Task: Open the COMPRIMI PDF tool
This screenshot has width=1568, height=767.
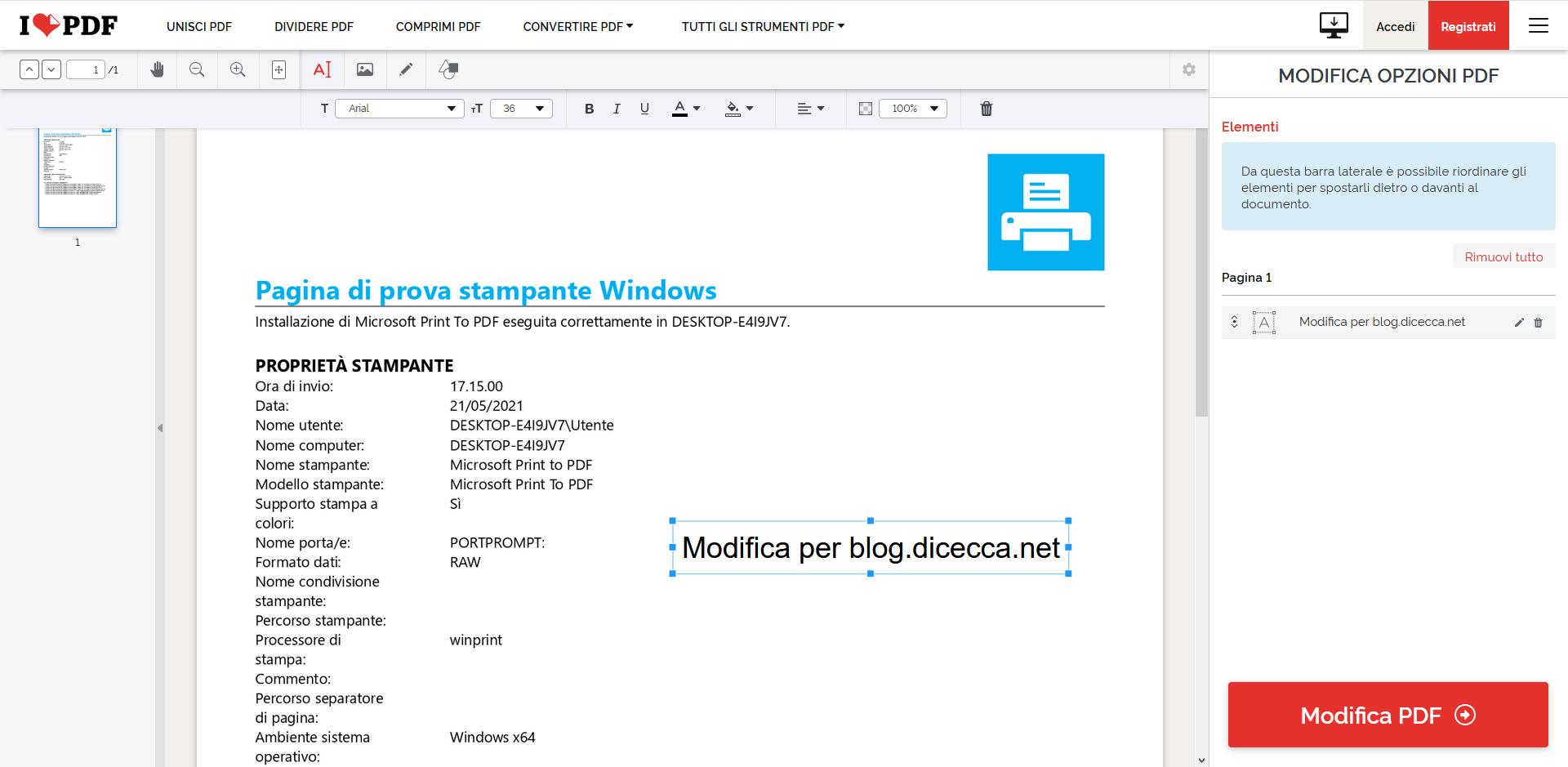Action: (x=438, y=26)
